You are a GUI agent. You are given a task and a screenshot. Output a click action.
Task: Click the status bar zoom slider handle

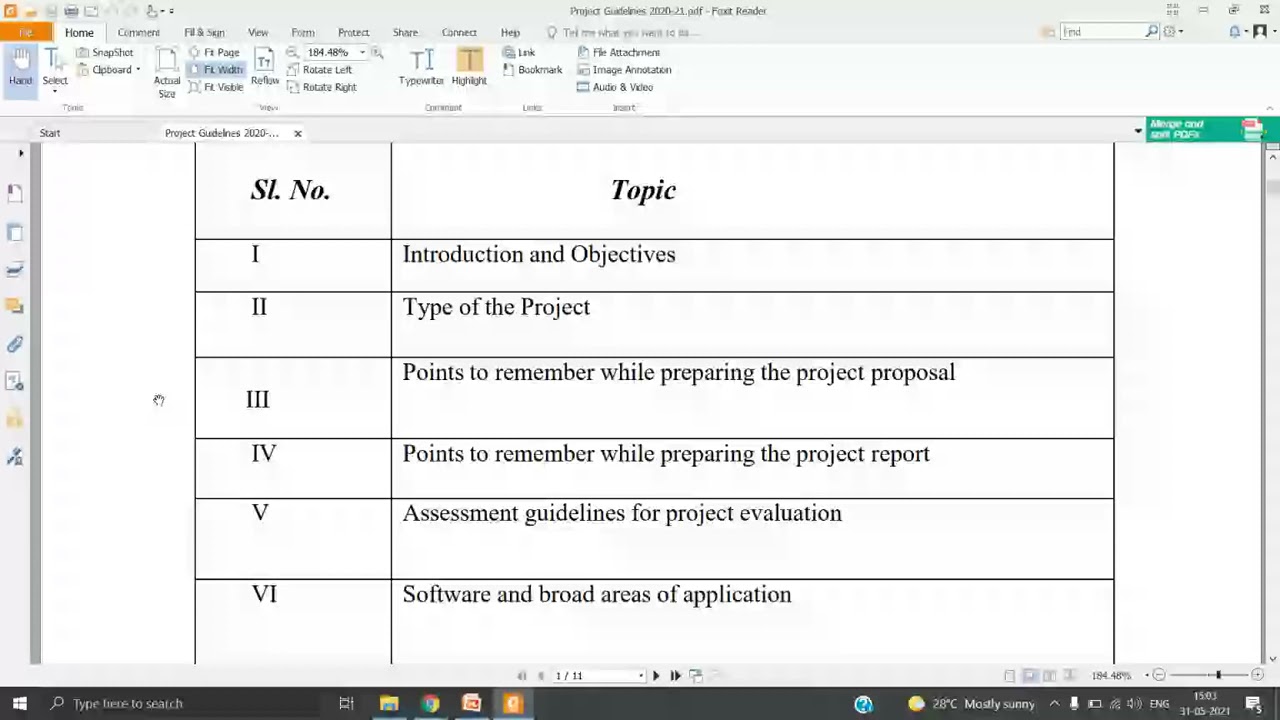1218,676
